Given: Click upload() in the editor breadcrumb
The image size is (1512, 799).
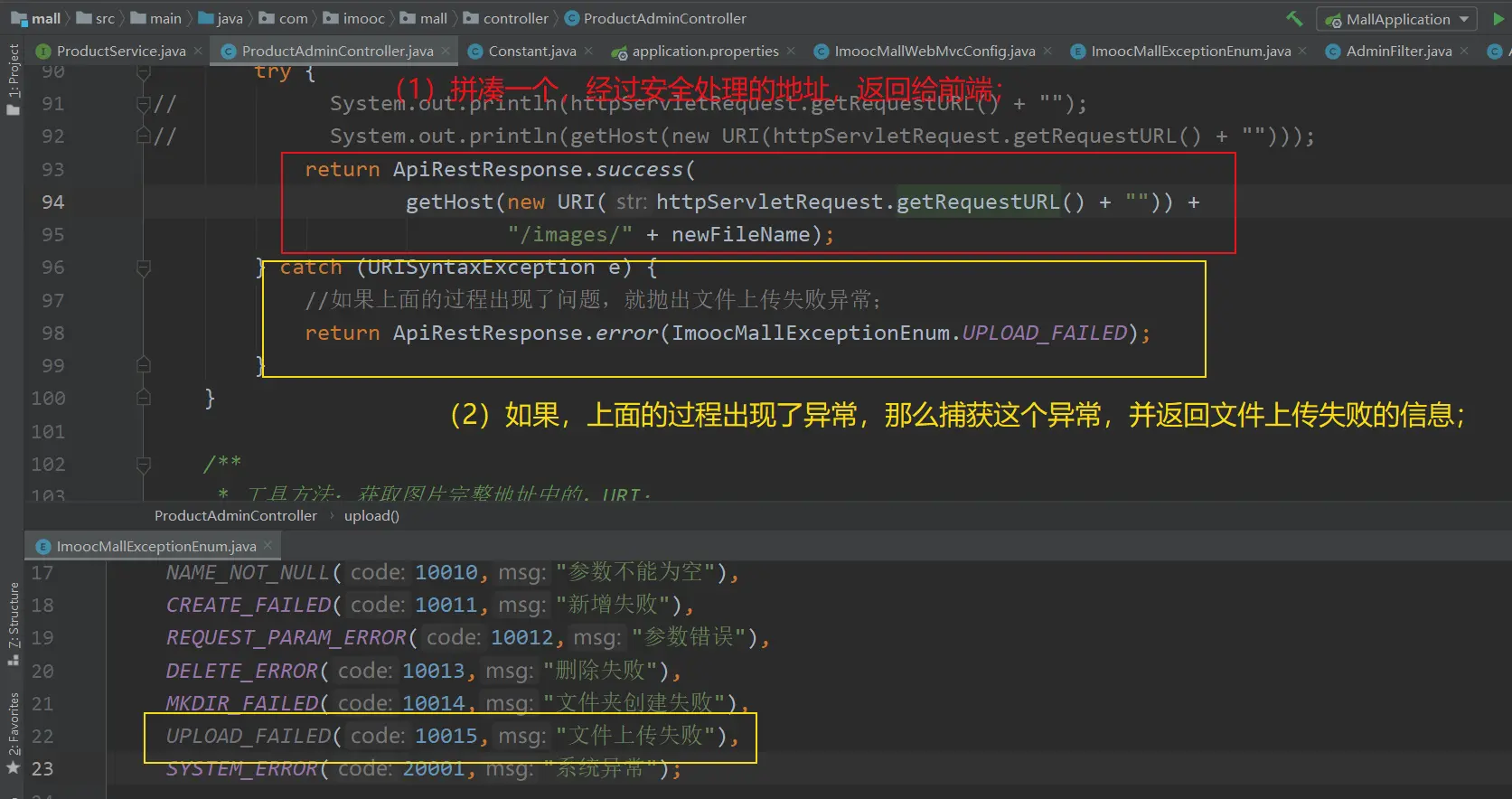Looking at the screenshot, I should pyautogui.click(x=371, y=515).
